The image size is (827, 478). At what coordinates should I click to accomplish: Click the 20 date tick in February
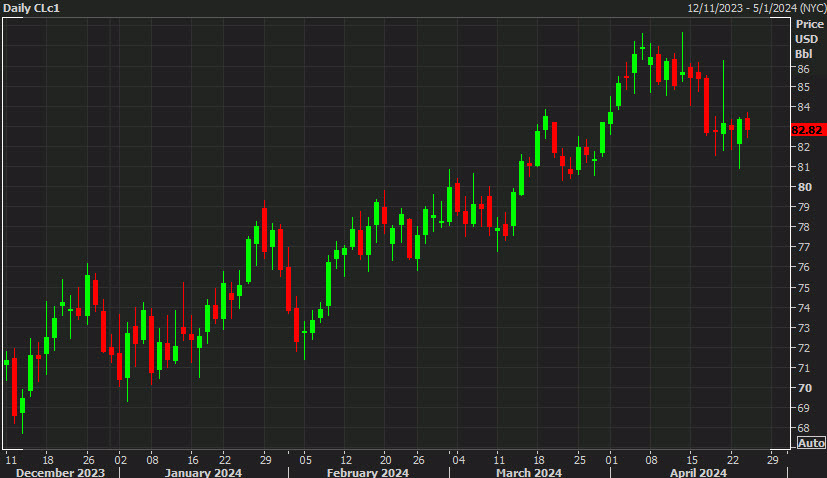[x=385, y=458]
